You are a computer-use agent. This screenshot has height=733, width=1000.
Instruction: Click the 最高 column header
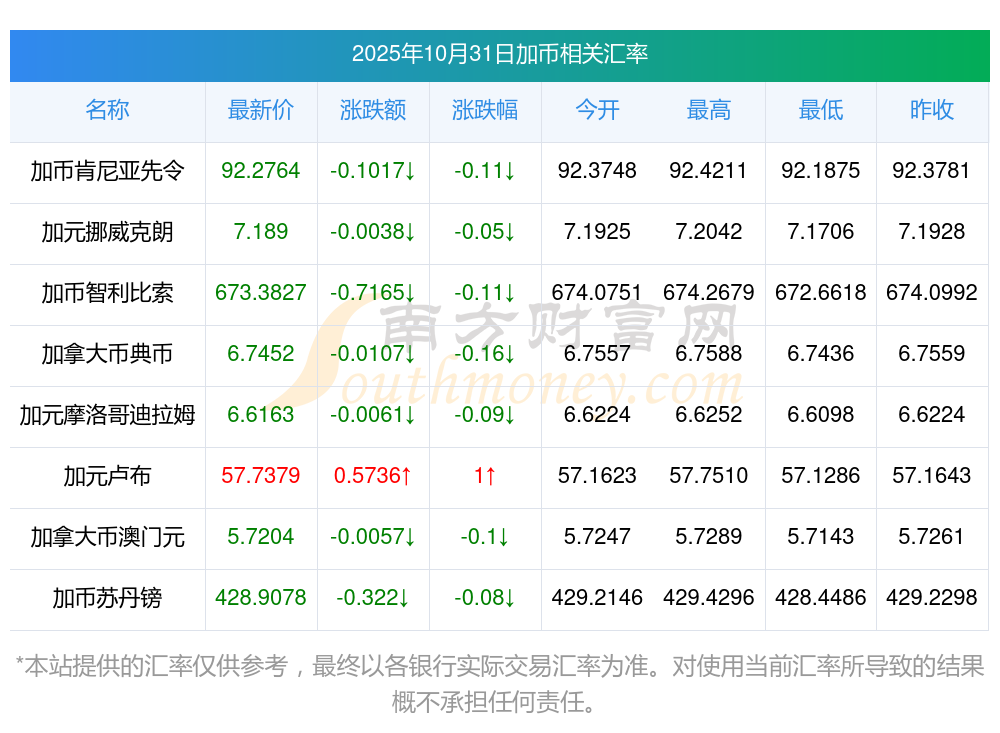click(709, 110)
